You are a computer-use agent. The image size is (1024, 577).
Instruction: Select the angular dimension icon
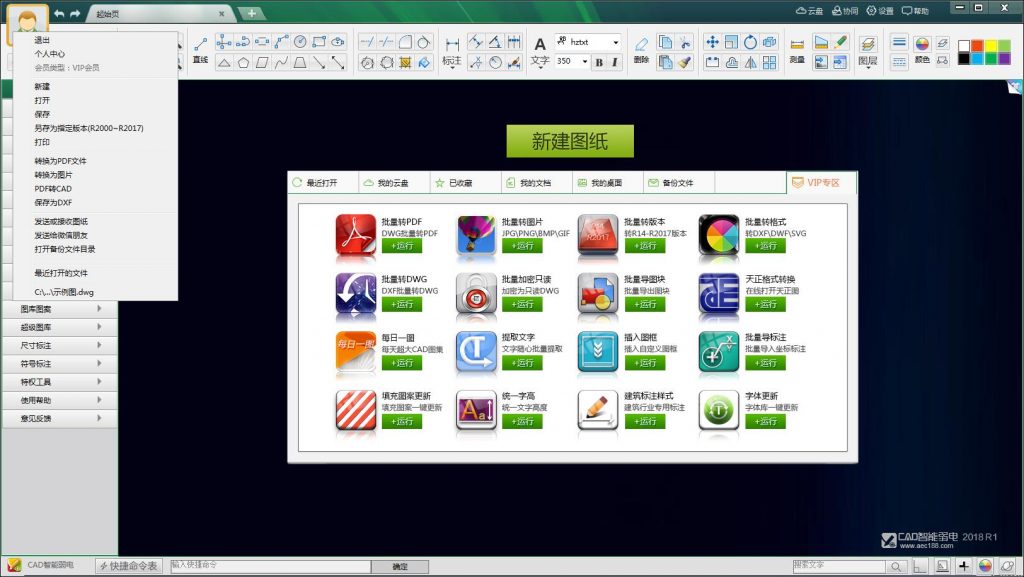pyautogui.click(x=495, y=42)
